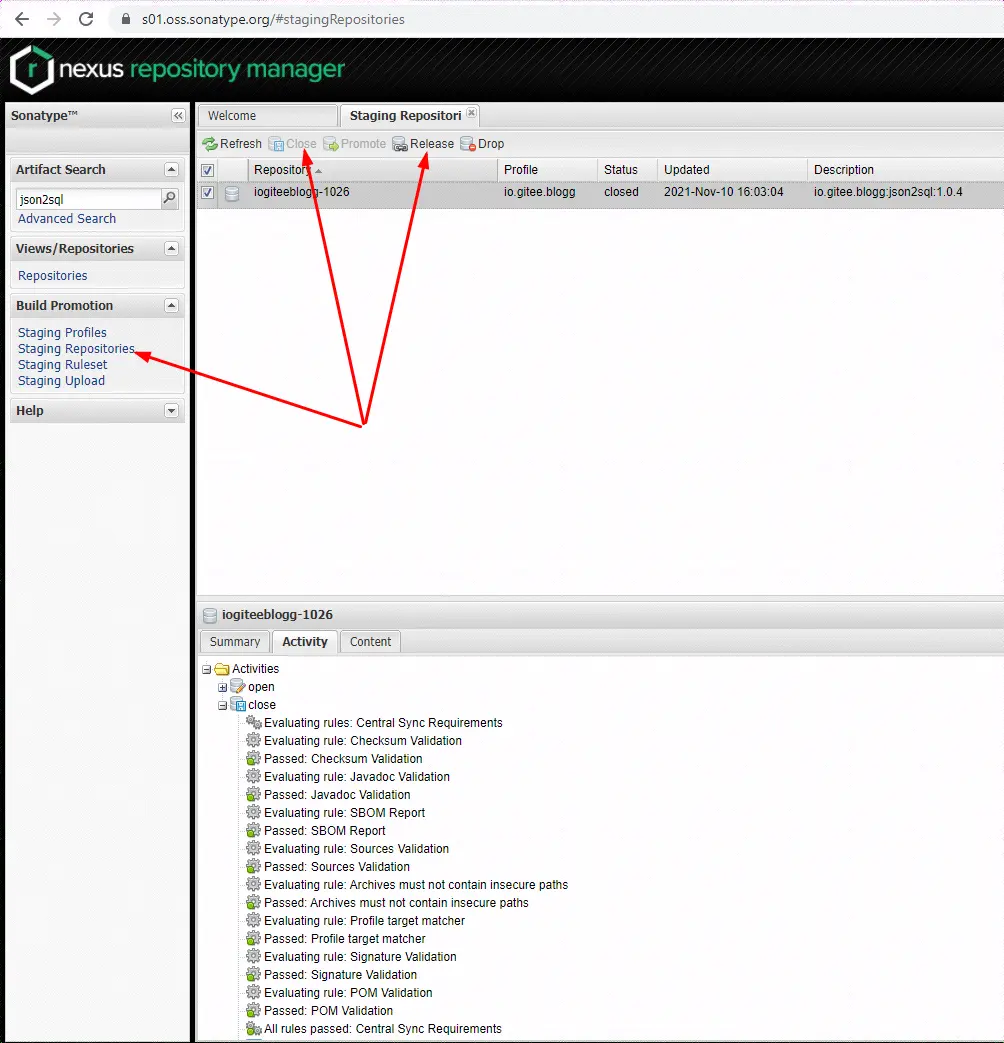Sort by the Updated column header
This screenshot has height=1043, width=1004.
click(x=732, y=170)
